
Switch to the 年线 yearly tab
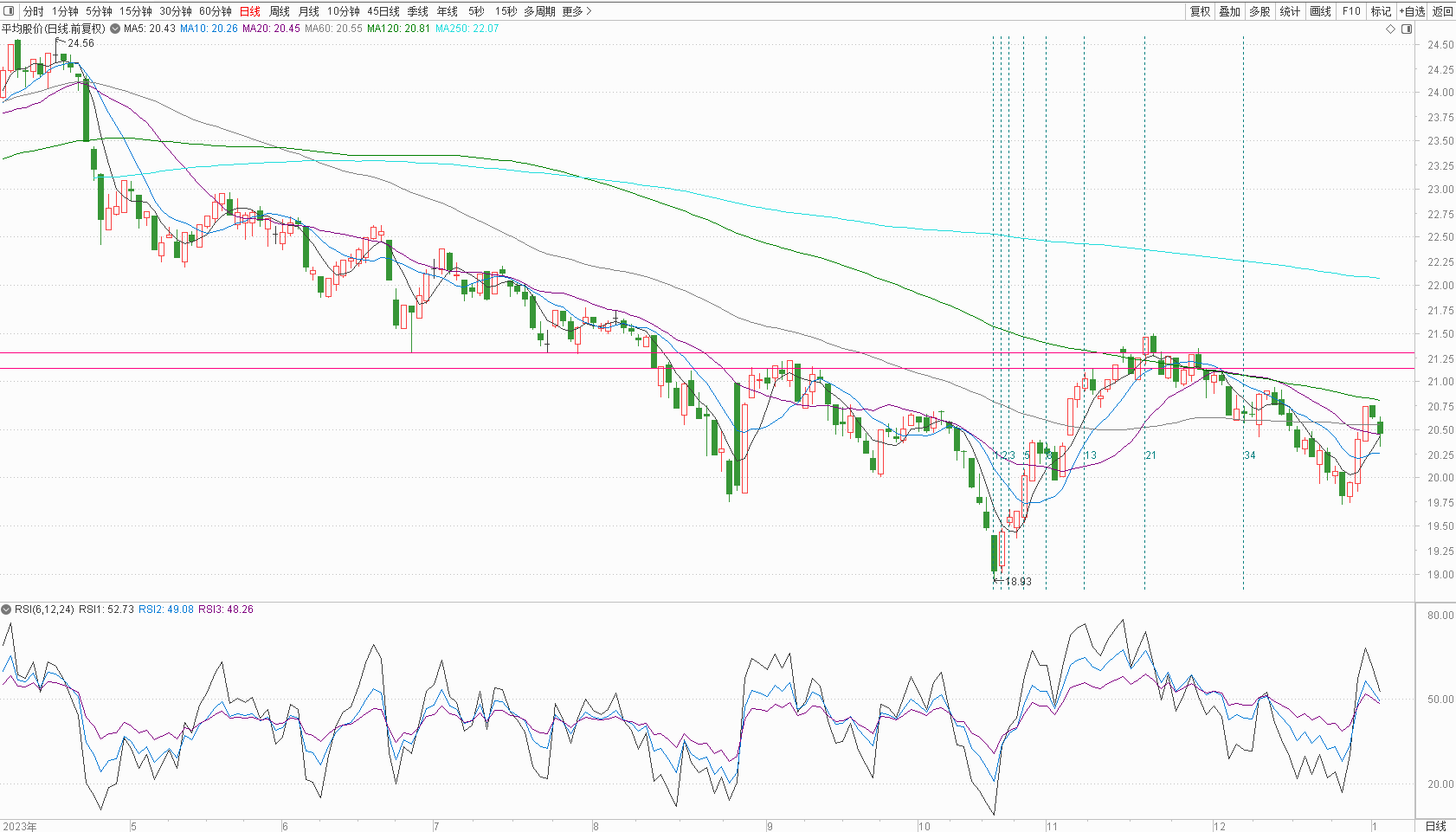448,11
